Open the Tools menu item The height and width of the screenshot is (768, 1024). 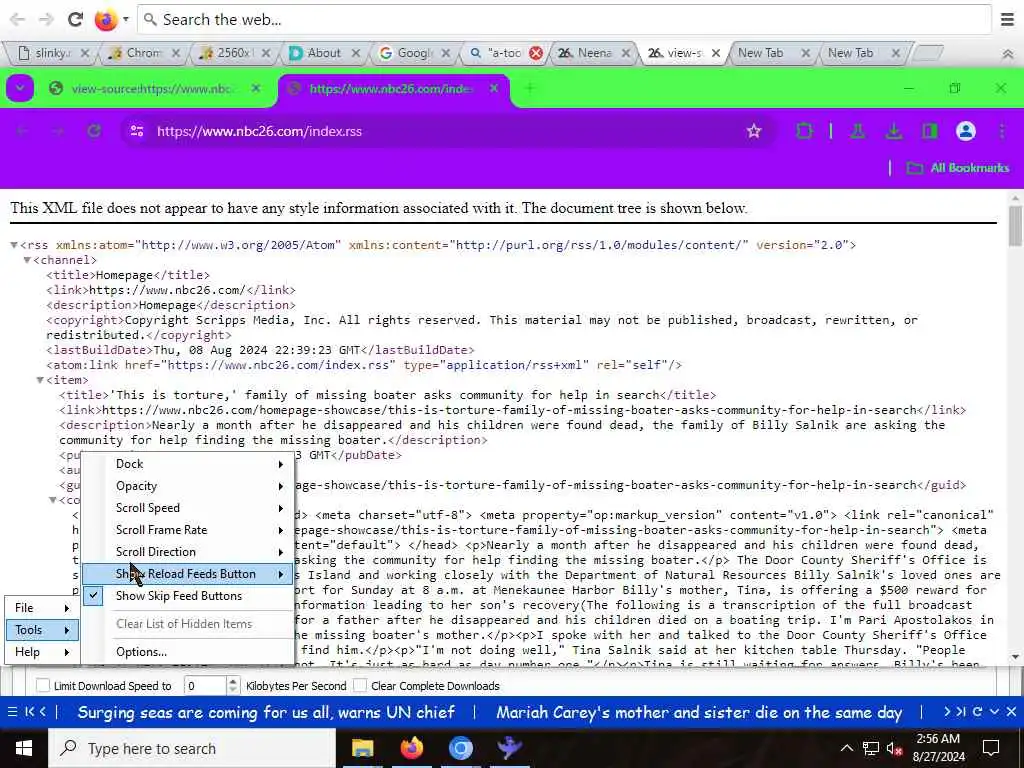42,630
